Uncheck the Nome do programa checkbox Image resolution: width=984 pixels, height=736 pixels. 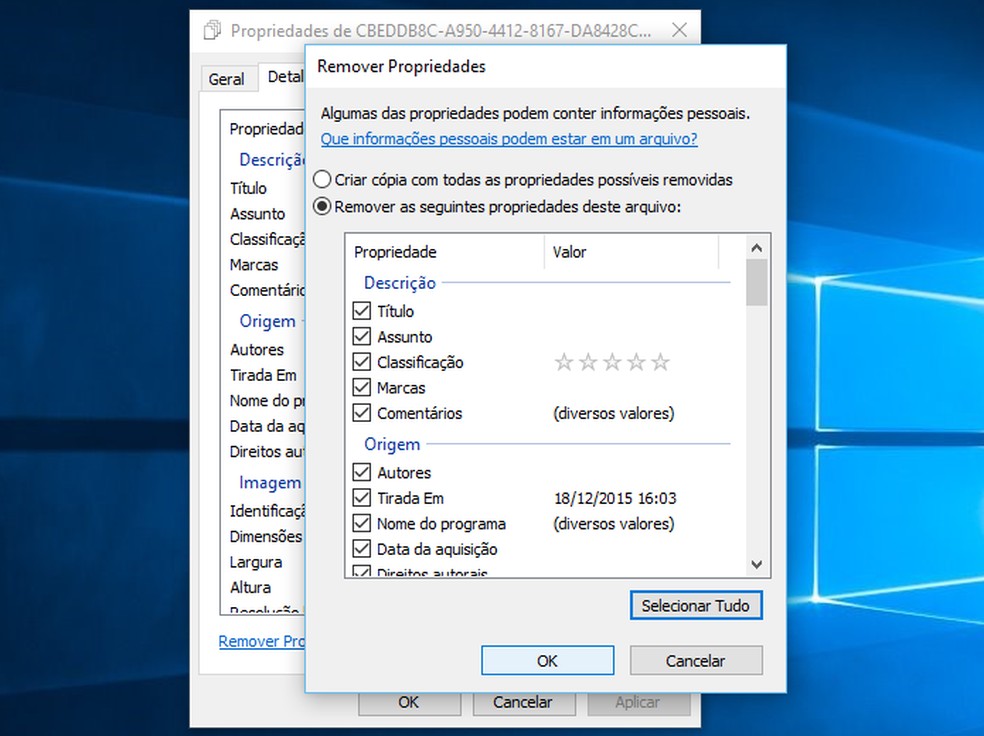pyautogui.click(x=361, y=523)
